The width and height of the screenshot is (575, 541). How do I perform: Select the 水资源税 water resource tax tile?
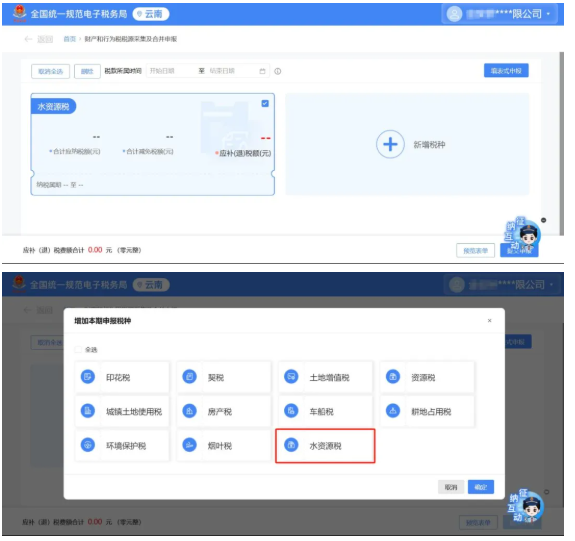325,446
